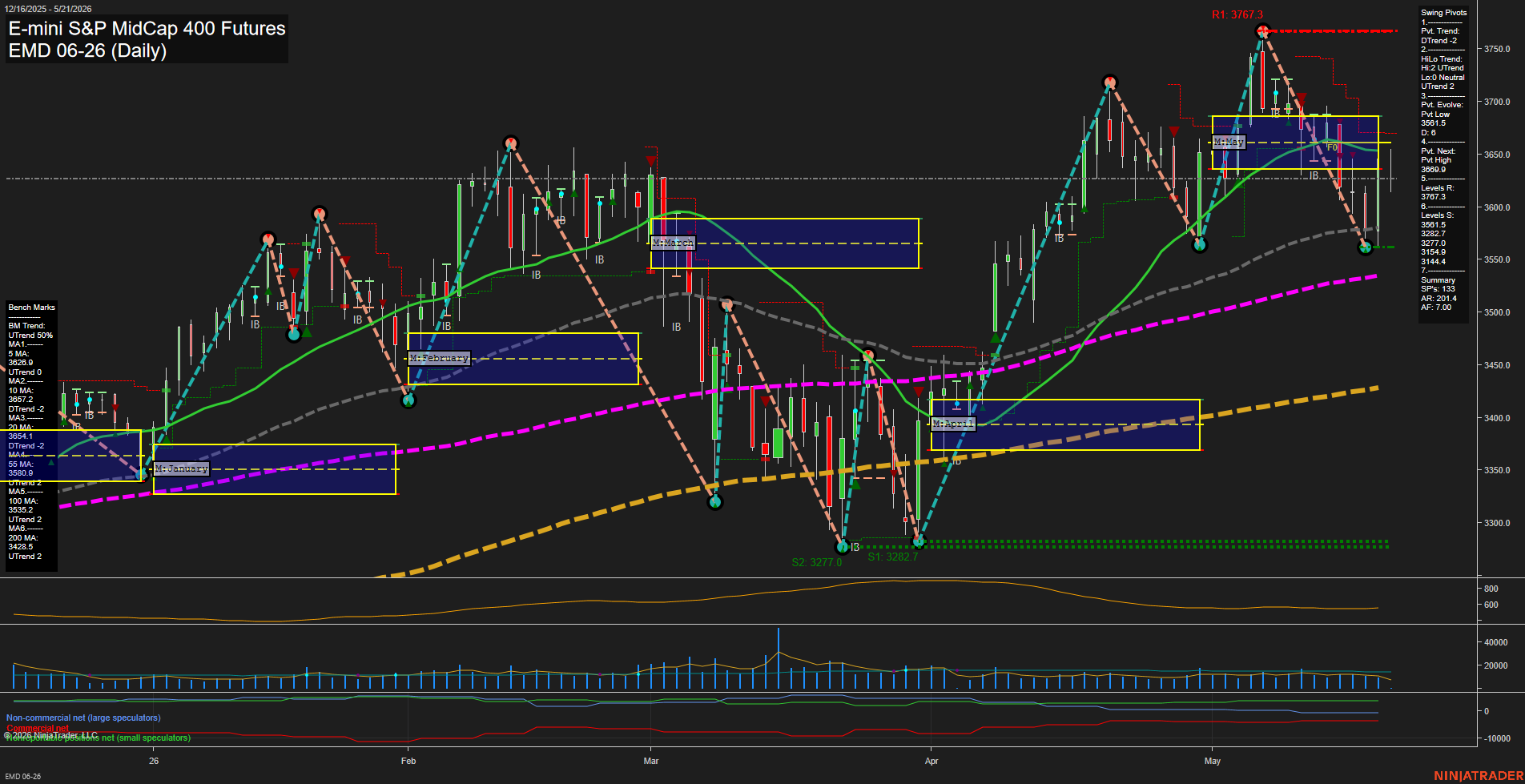Click the Swing Pivots panel heading
This screenshot has height=784, width=1525.
click(x=1444, y=13)
